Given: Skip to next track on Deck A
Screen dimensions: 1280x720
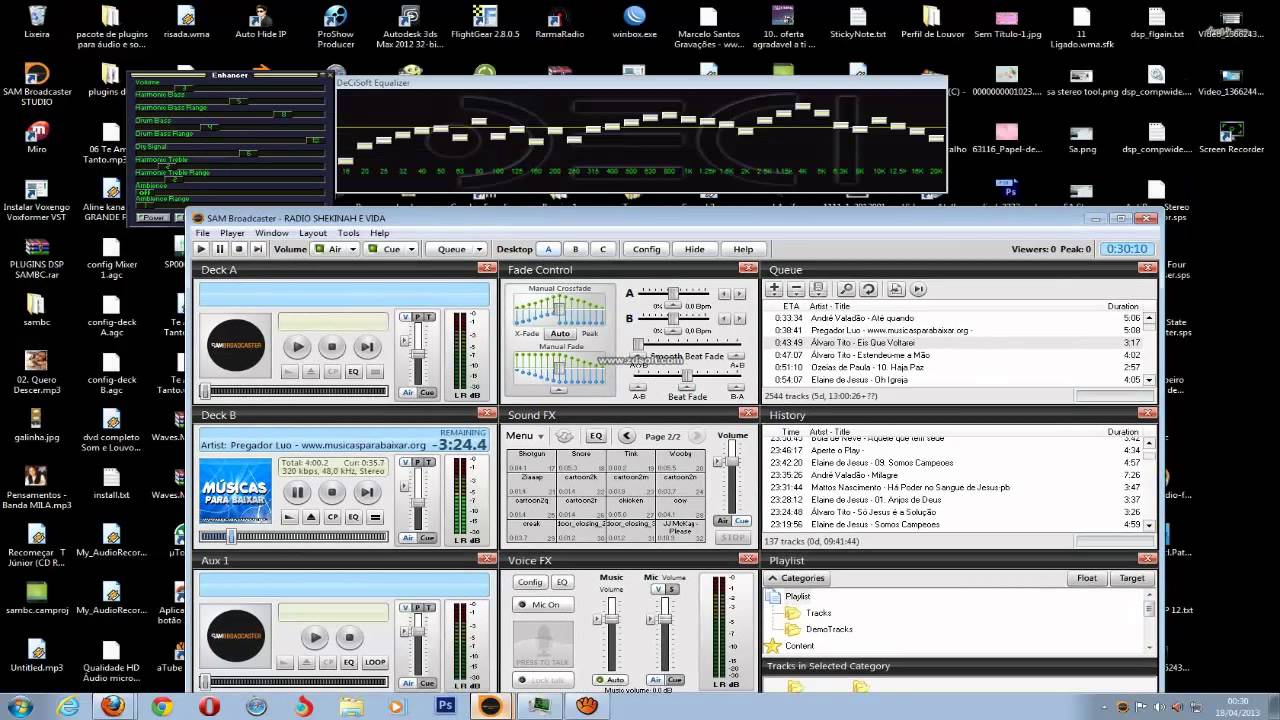Looking at the screenshot, I should [367, 347].
